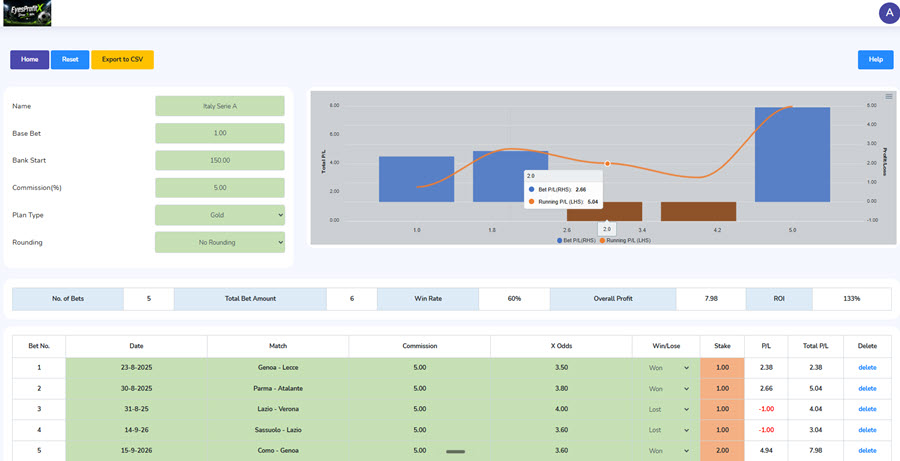Viewport: 900px width, 461px height.
Task: Delete the Genoa - Lecce bet
Action: (x=867, y=367)
